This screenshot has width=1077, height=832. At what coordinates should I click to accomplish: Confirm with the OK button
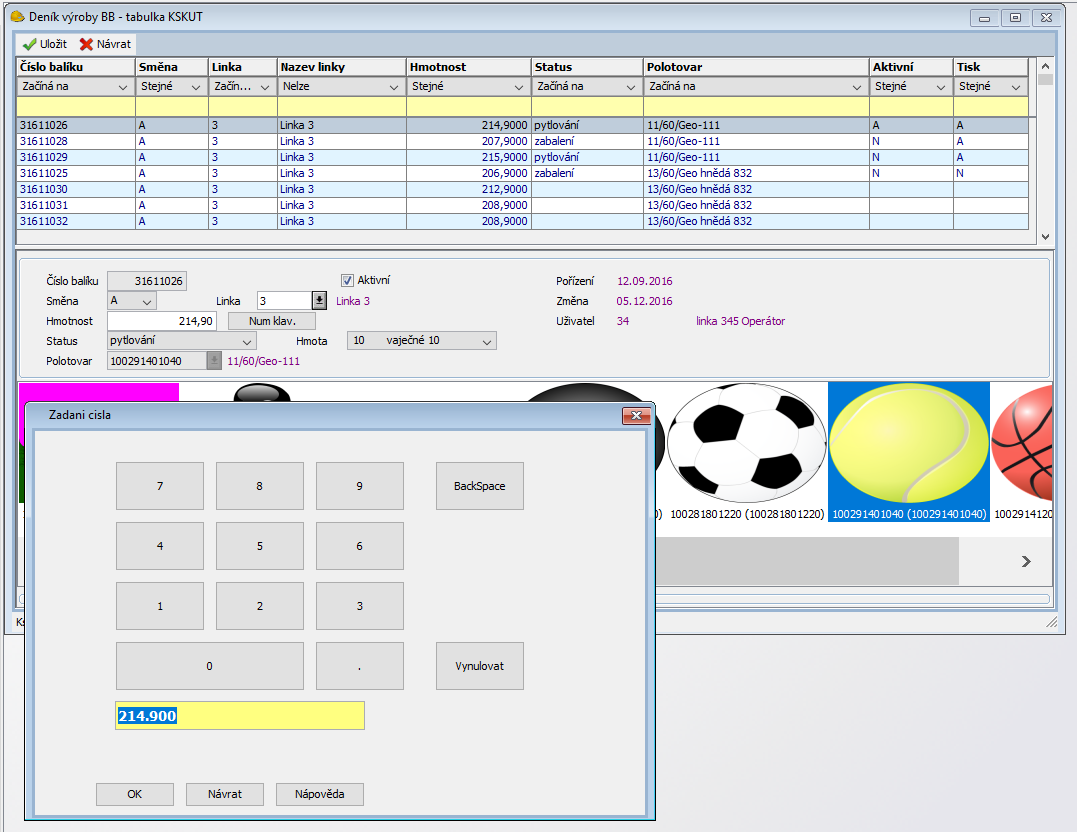(134, 794)
